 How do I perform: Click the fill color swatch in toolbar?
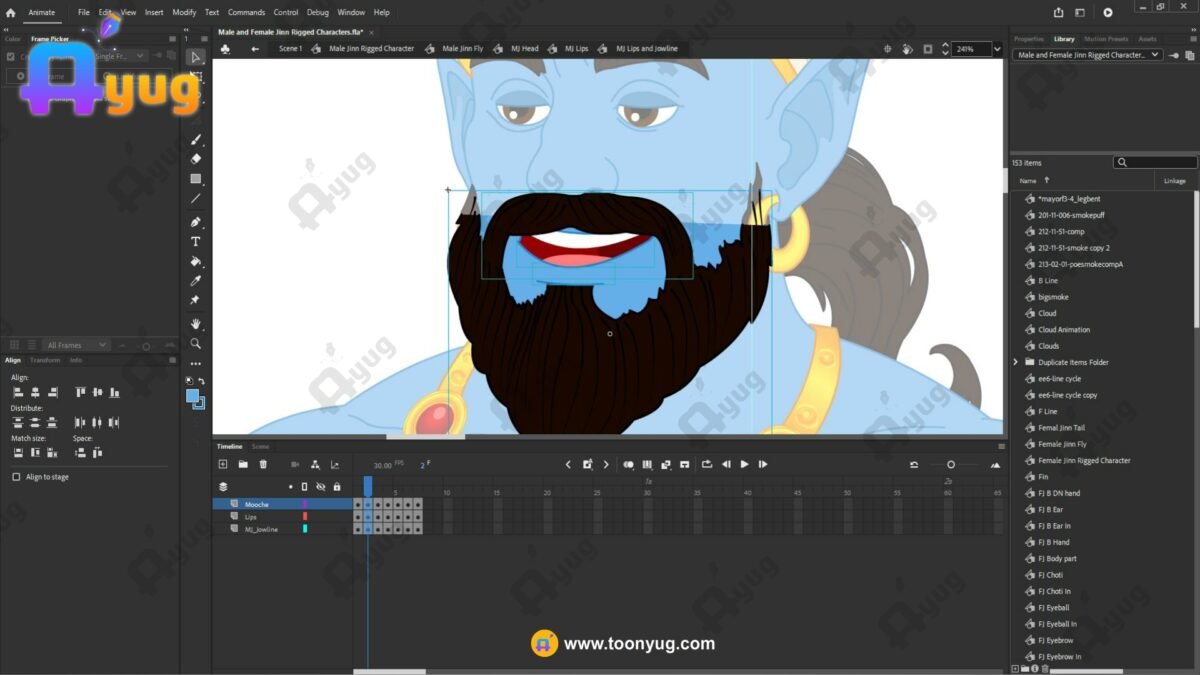(x=192, y=396)
